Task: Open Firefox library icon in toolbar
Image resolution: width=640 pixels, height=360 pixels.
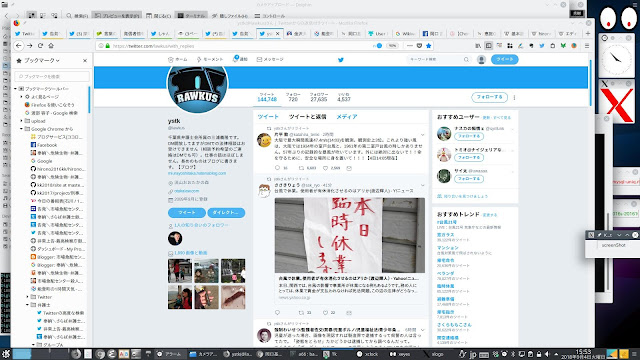Action: click(478, 46)
